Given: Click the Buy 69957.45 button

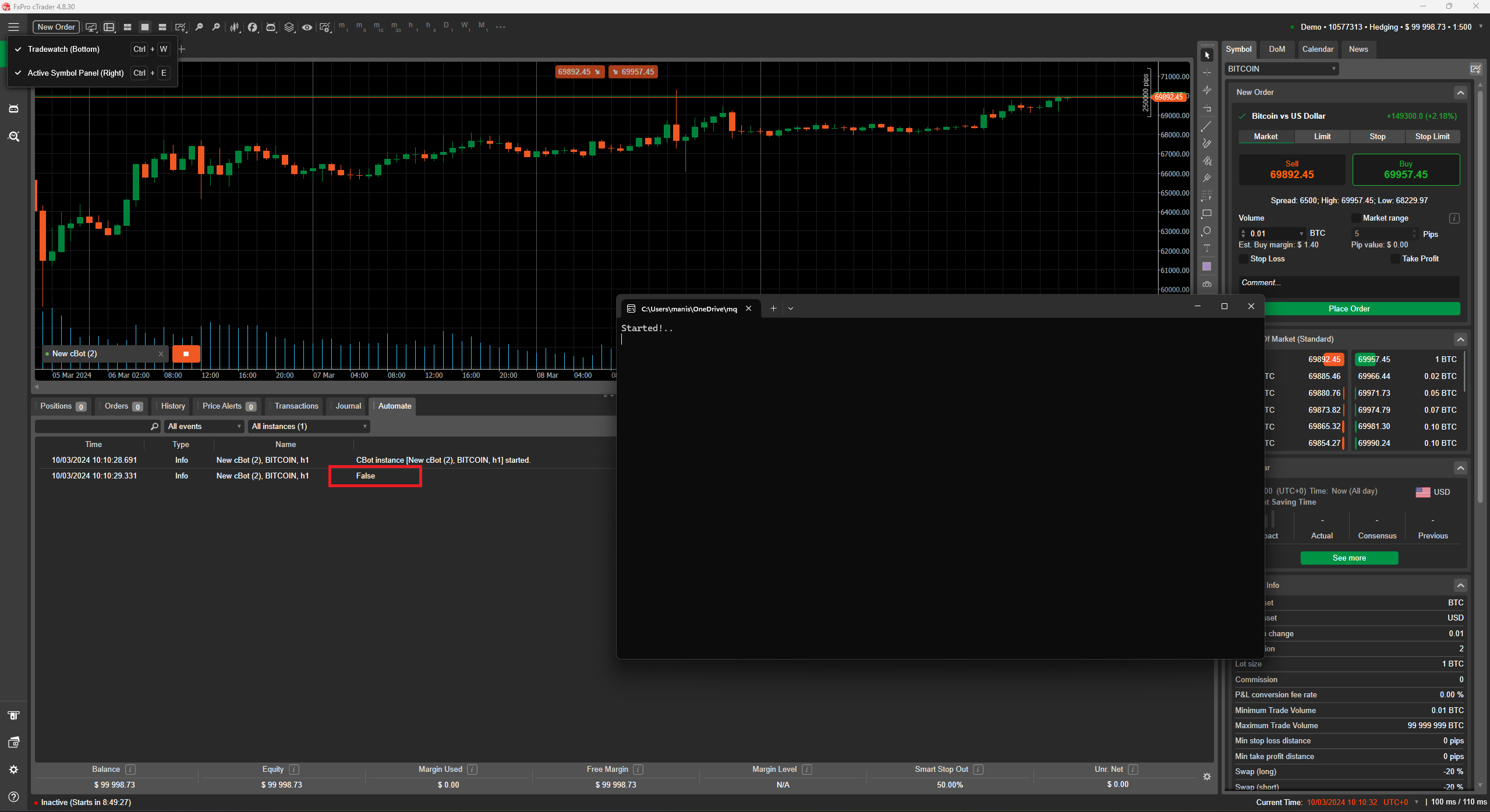Looking at the screenshot, I should [x=1406, y=169].
